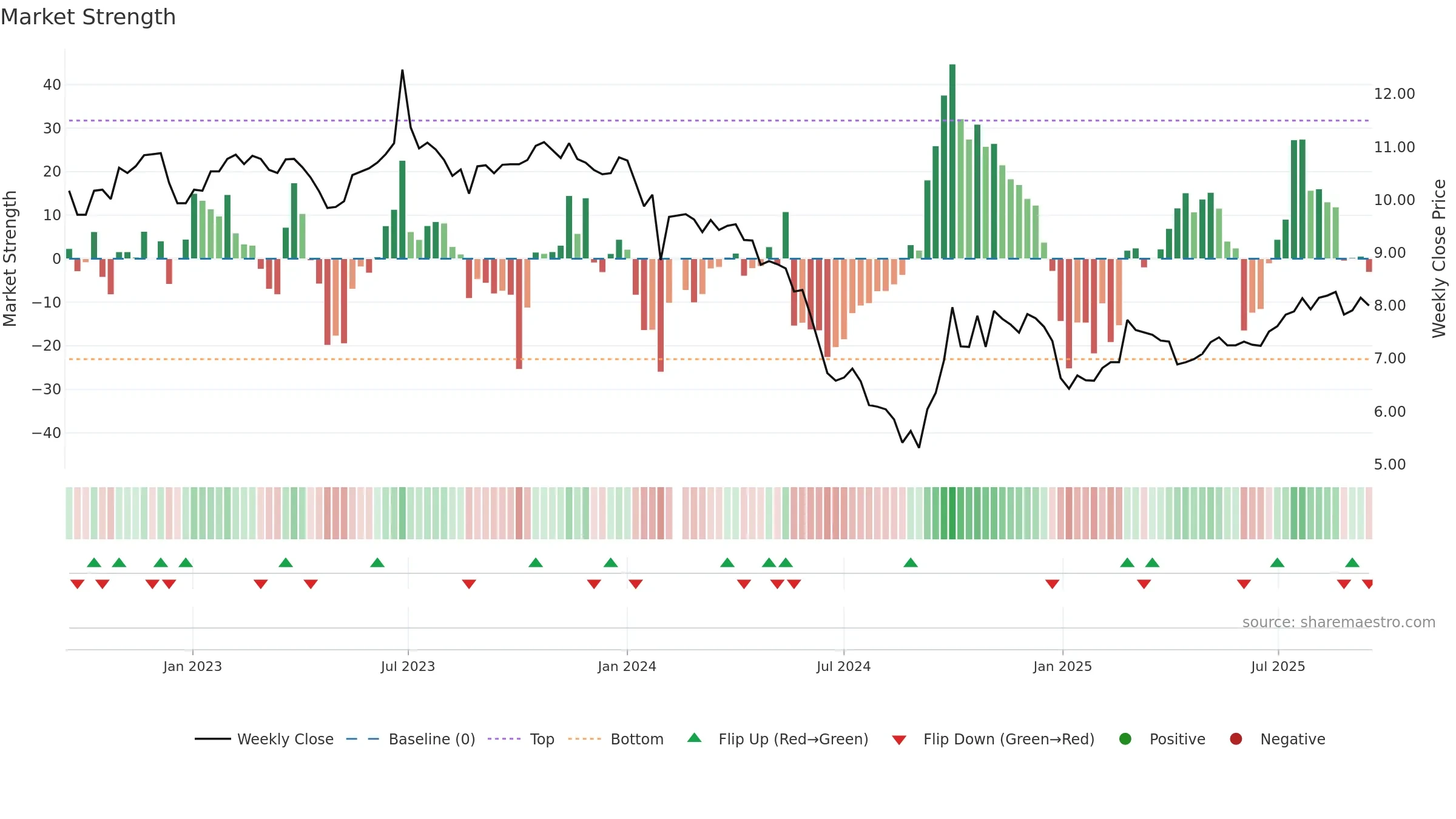Click the 12.00 price axis label
This screenshot has height=819, width=1456.
tap(1394, 94)
